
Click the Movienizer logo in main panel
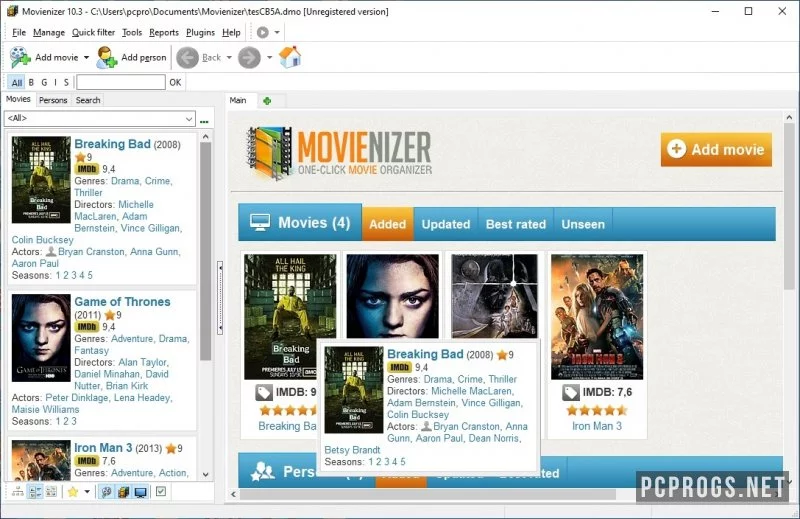pos(339,153)
